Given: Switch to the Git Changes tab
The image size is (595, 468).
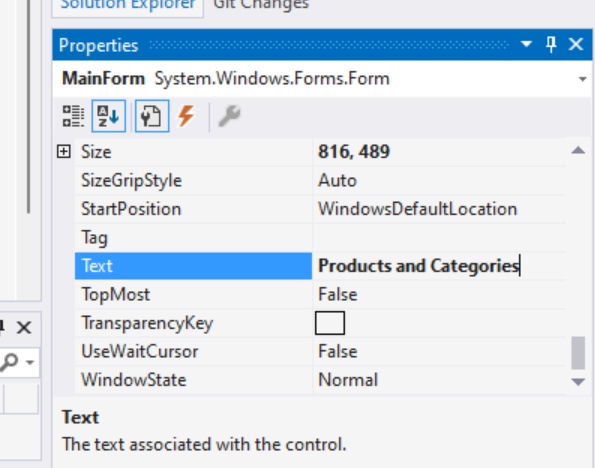Looking at the screenshot, I should click(261, 5).
